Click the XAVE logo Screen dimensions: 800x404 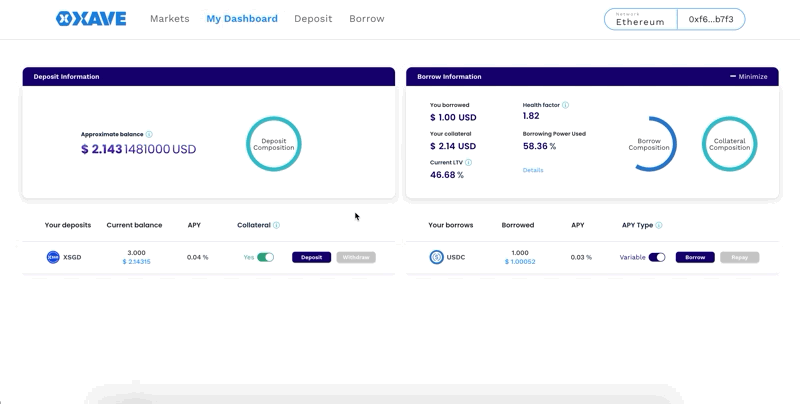tap(90, 19)
